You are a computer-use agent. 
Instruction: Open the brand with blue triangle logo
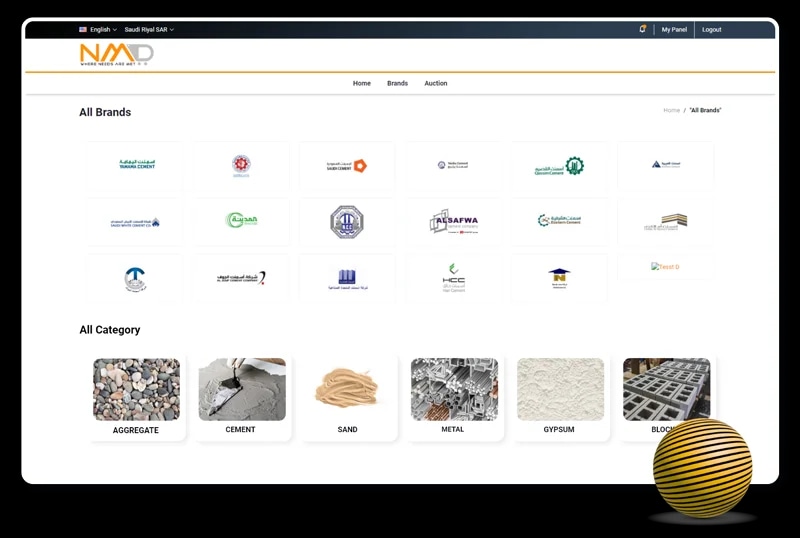coord(666,164)
